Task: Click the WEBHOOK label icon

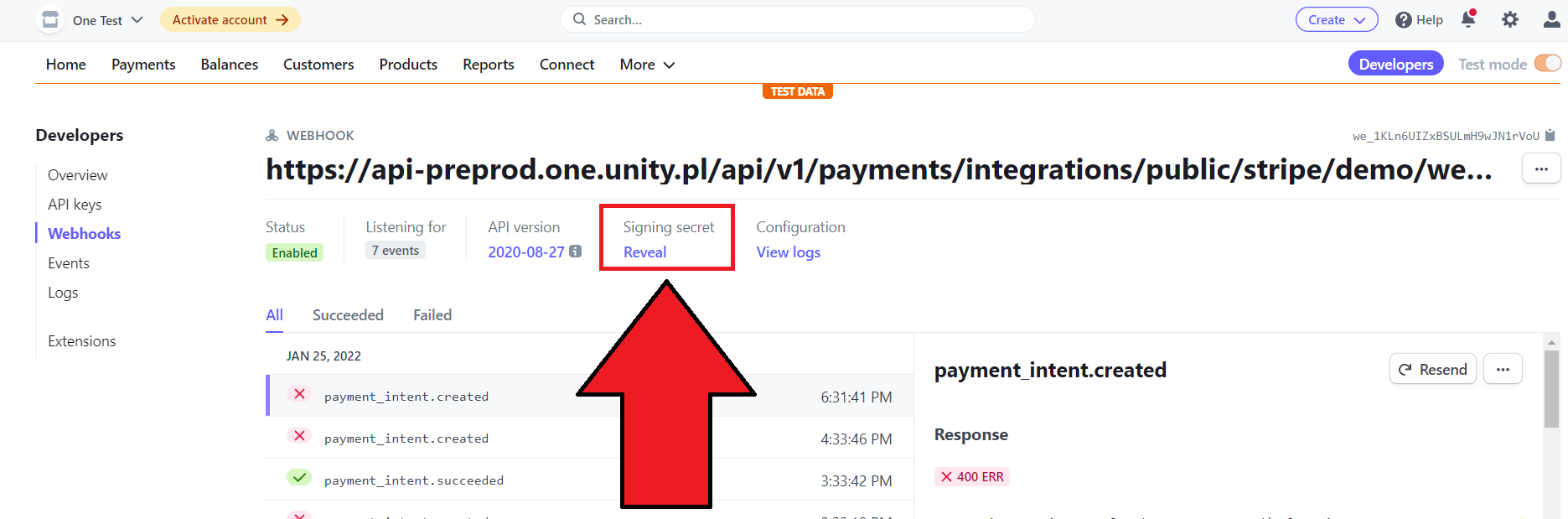Action: [x=272, y=135]
